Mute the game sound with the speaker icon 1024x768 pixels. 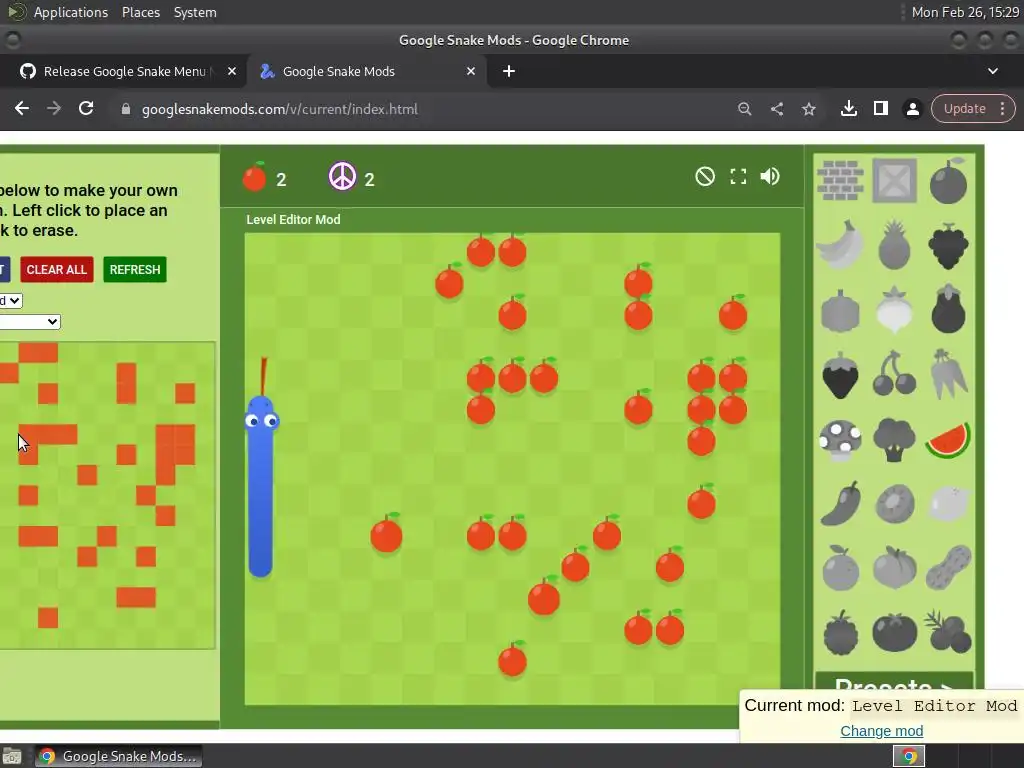tap(770, 176)
